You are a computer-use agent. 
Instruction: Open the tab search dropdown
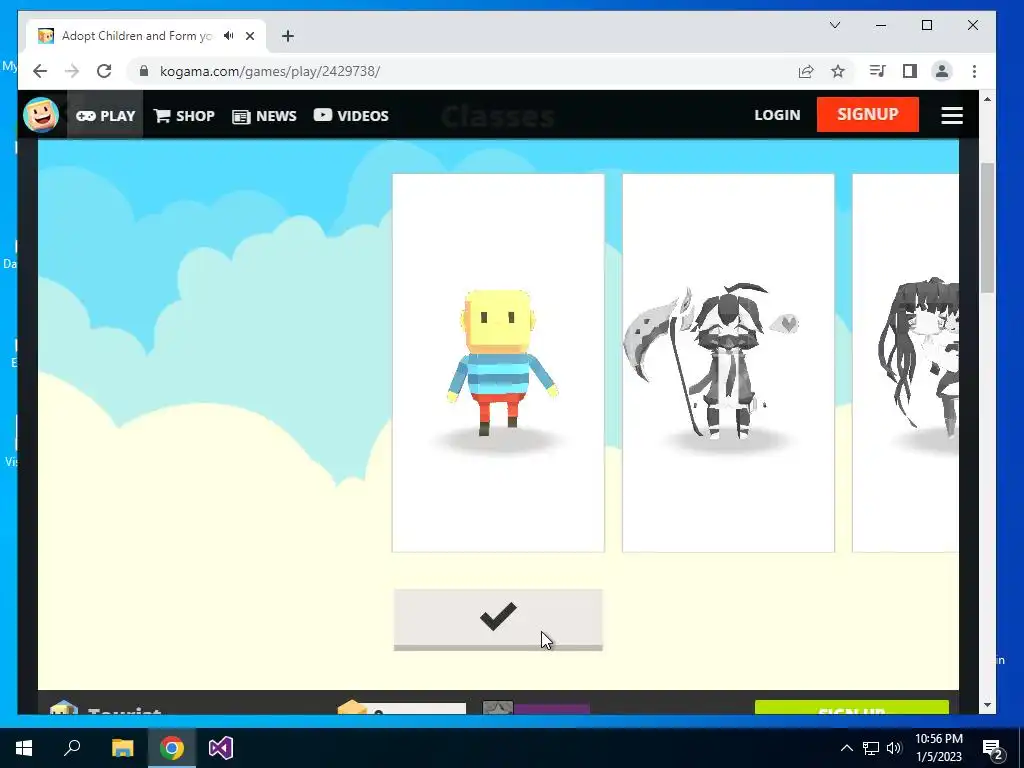pyautogui.click(x=835, y=25)
